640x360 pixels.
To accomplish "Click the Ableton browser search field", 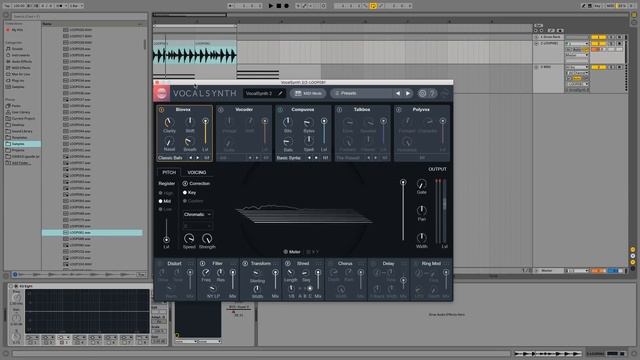I will click(79, 16).
